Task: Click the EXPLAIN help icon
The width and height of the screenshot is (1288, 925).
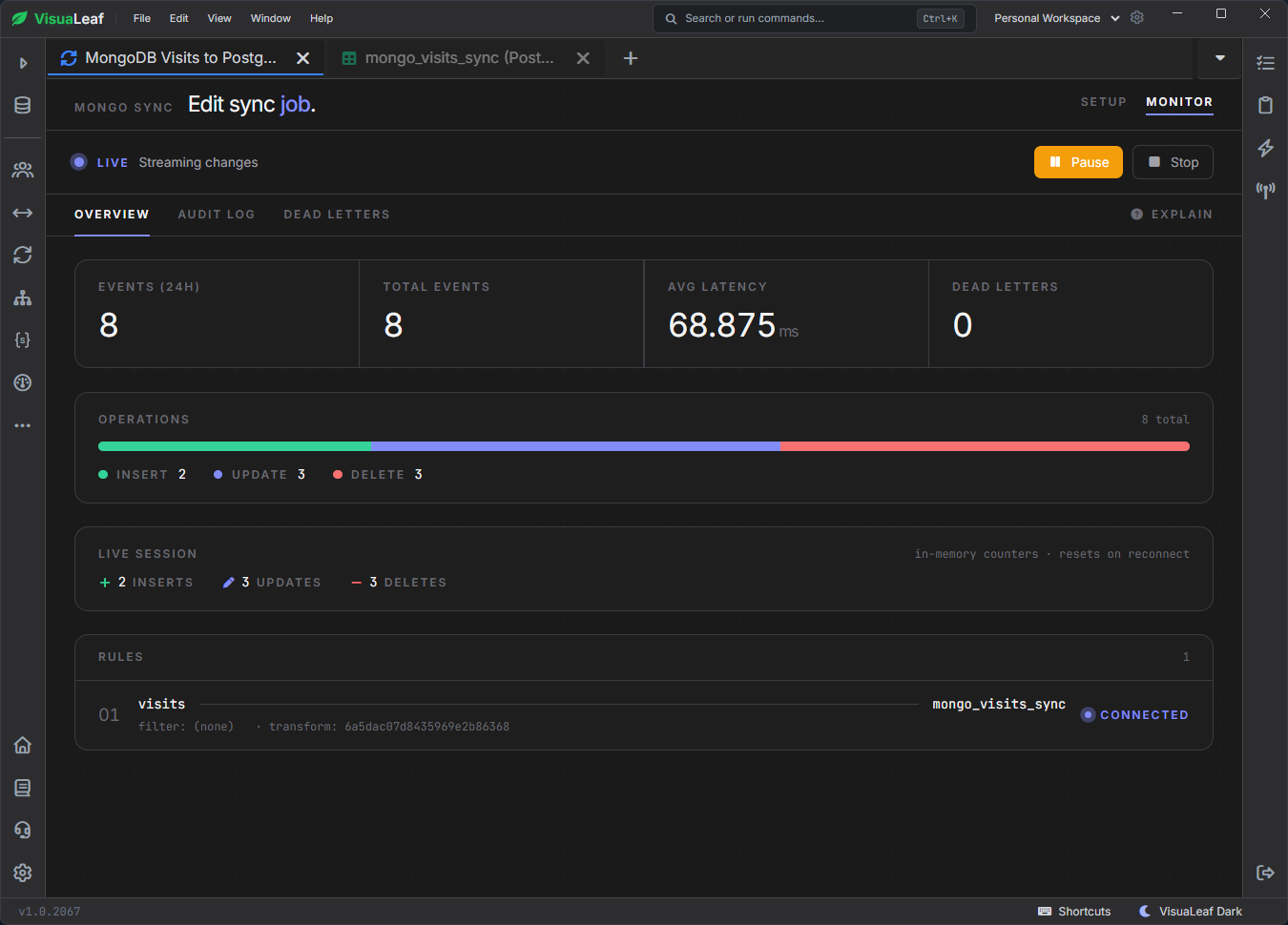Action: point(1136,215)
